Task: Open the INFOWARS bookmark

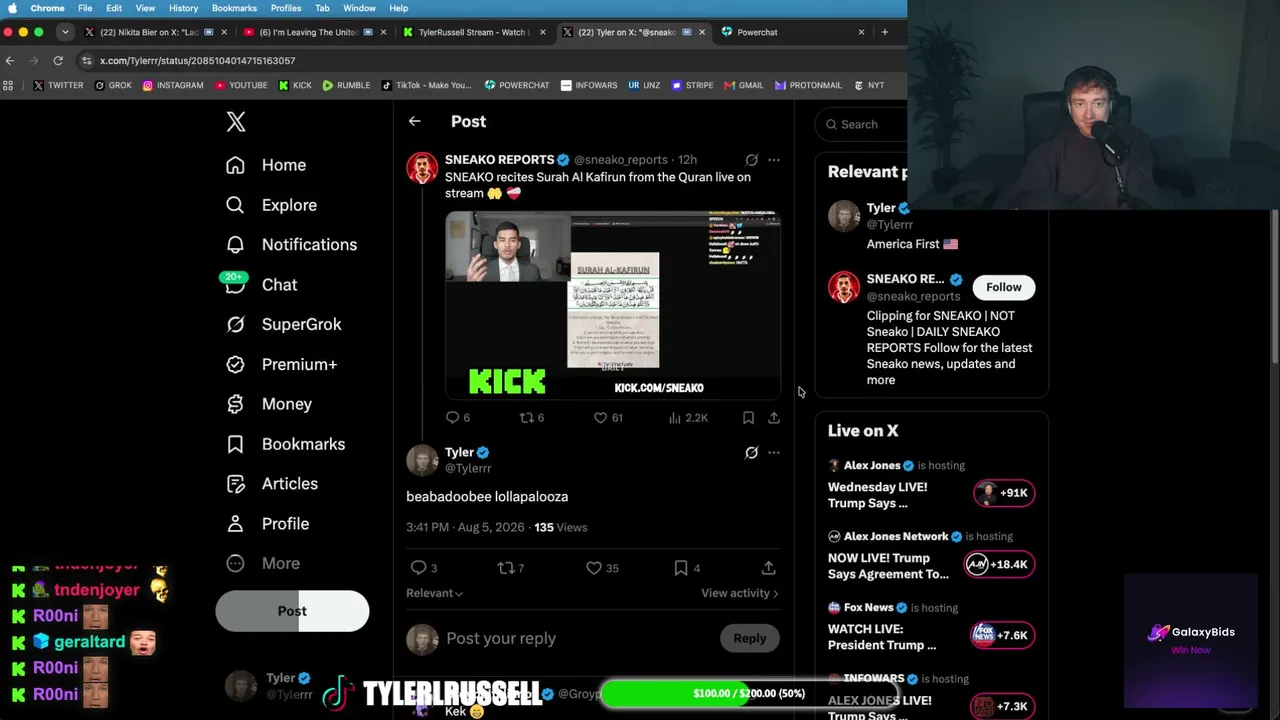Action: [x=589, y=85]
